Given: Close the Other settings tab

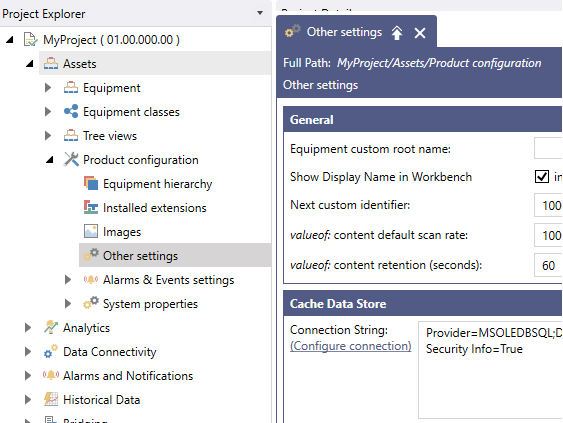Looking at the screenshot, I should pos(420,33).
